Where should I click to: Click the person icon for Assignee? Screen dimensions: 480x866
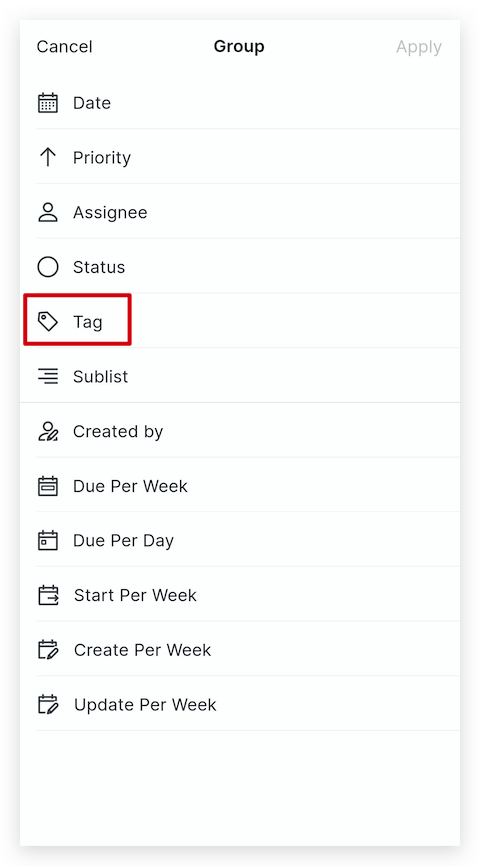point(48,212)
